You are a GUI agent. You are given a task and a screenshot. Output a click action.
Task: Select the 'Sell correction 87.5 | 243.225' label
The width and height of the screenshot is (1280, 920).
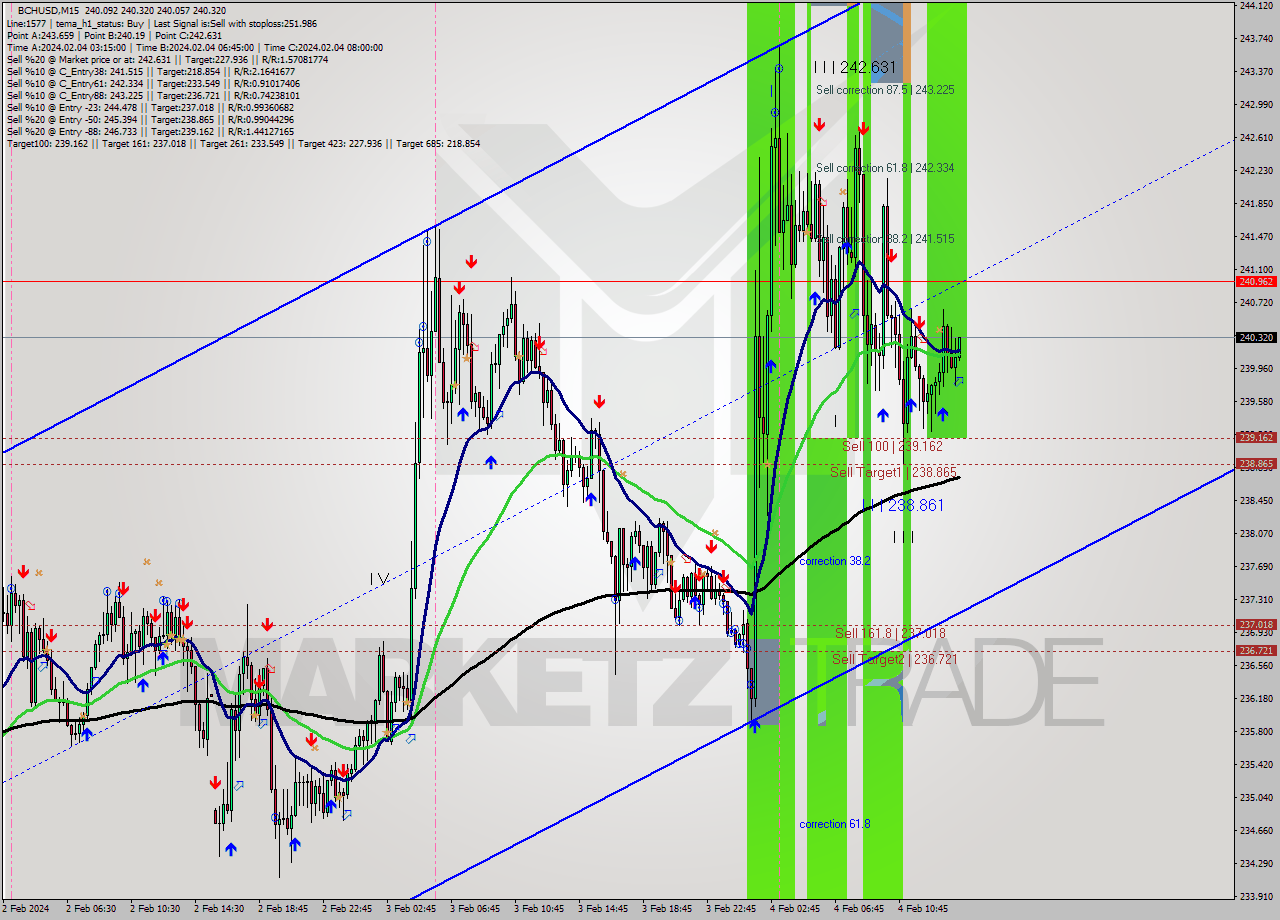884,90
